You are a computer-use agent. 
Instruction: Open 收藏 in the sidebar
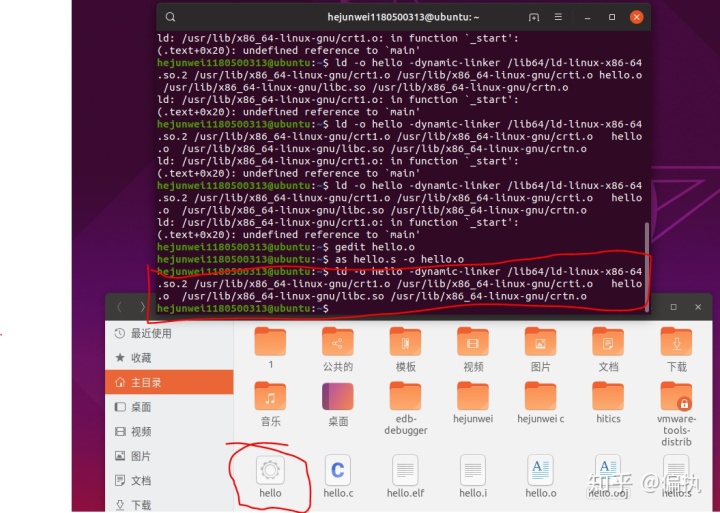pyautogui.click(x=169, y=358)
